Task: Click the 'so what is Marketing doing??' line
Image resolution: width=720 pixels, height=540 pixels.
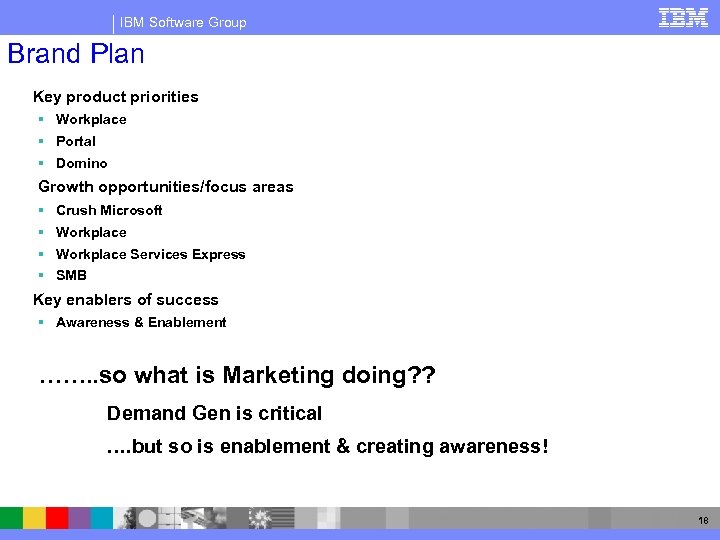Action: [x=237, y=375]
